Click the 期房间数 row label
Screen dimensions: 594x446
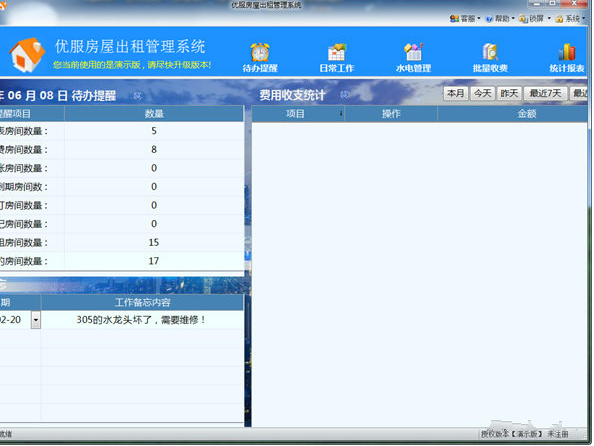(24, 186)
